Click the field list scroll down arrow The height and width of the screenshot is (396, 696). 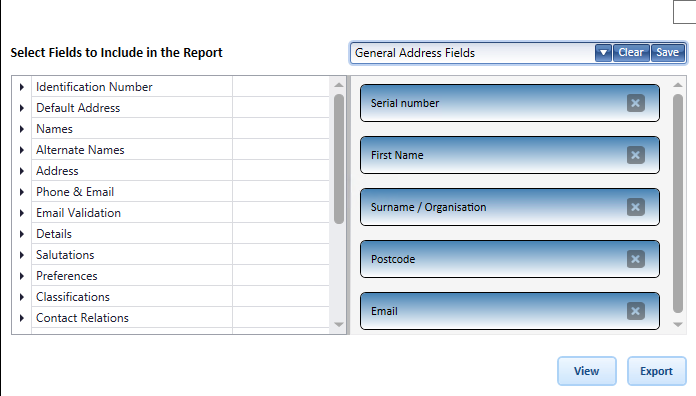click(339, 325)
